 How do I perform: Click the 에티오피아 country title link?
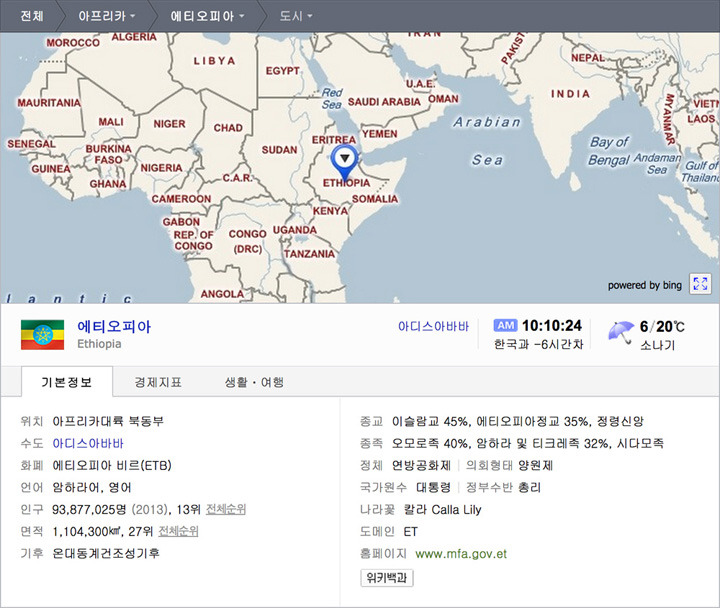[114, 327]
